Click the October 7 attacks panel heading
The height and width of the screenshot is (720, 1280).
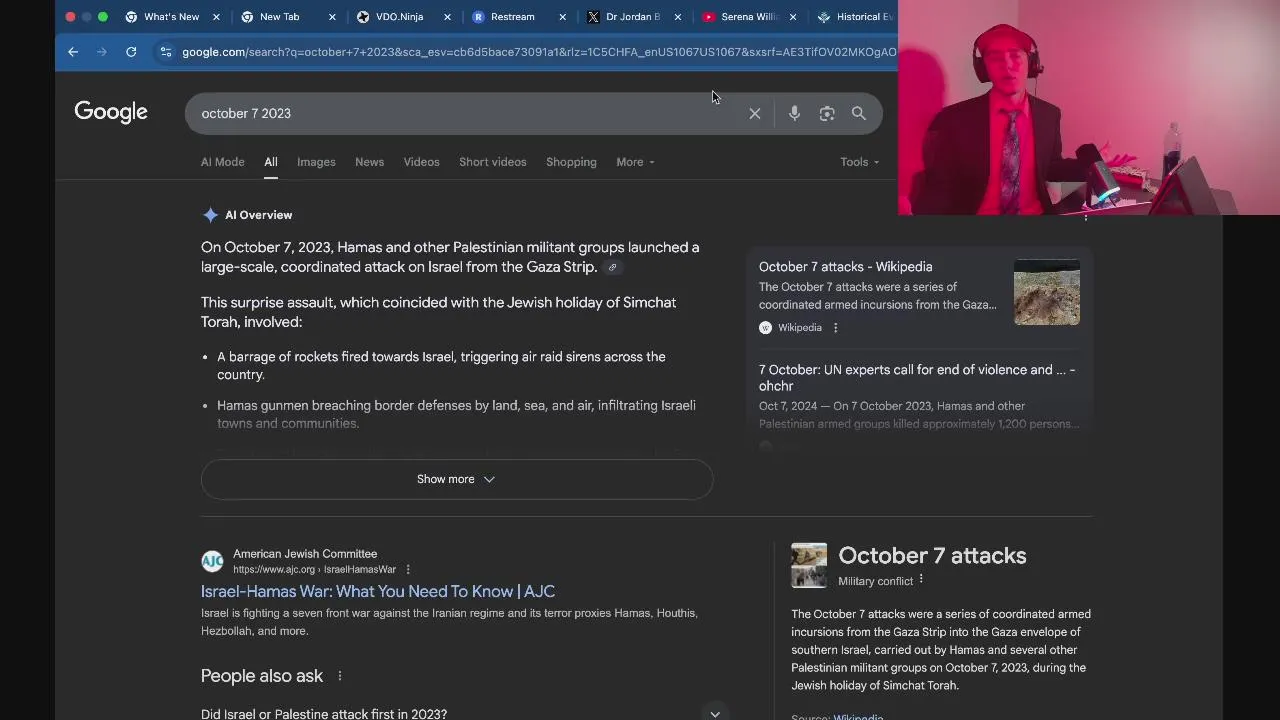coord(932,556)
